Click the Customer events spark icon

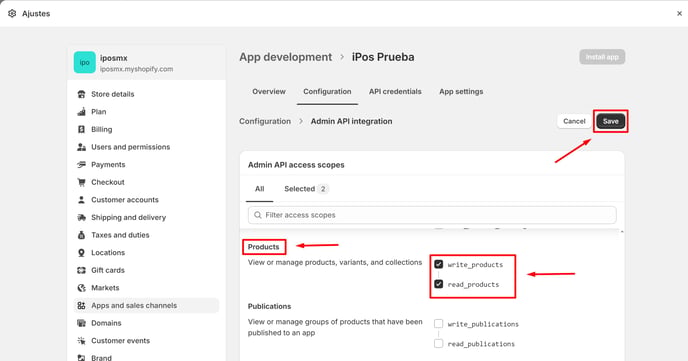(81, 340)
